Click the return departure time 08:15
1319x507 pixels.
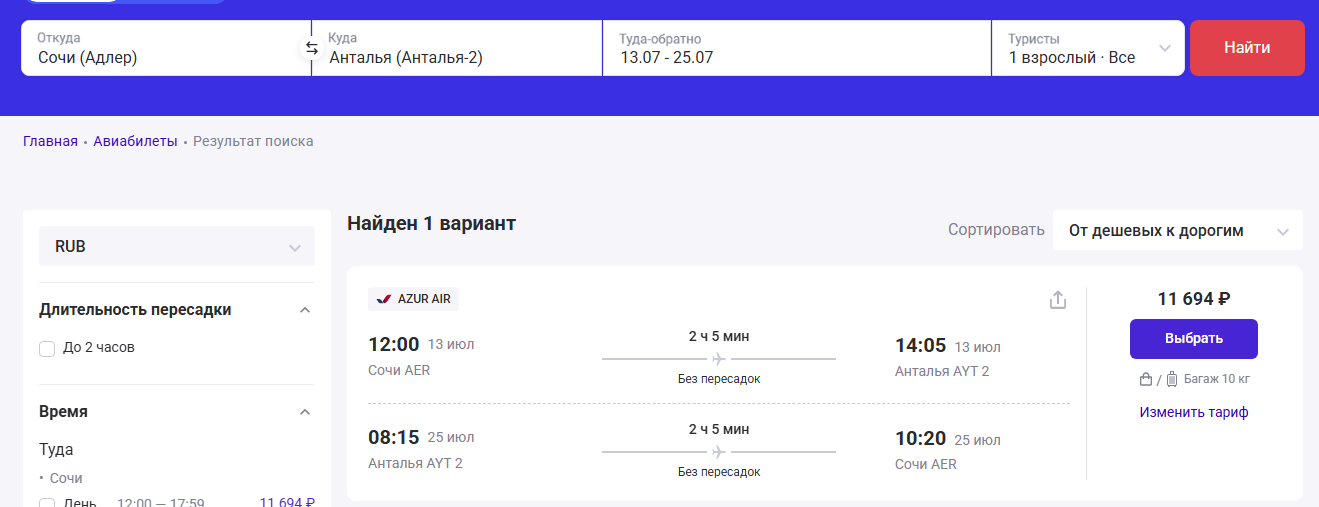[394, 438]
